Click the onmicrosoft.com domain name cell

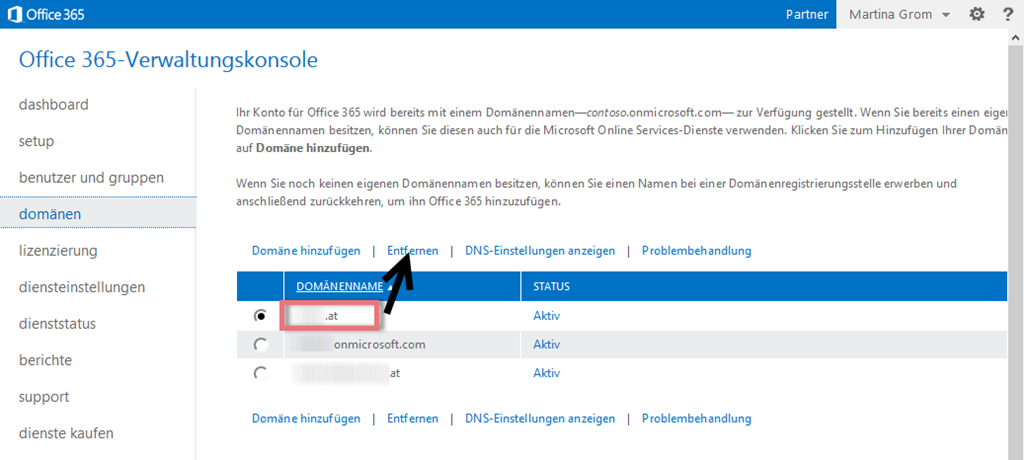(402, 344)
